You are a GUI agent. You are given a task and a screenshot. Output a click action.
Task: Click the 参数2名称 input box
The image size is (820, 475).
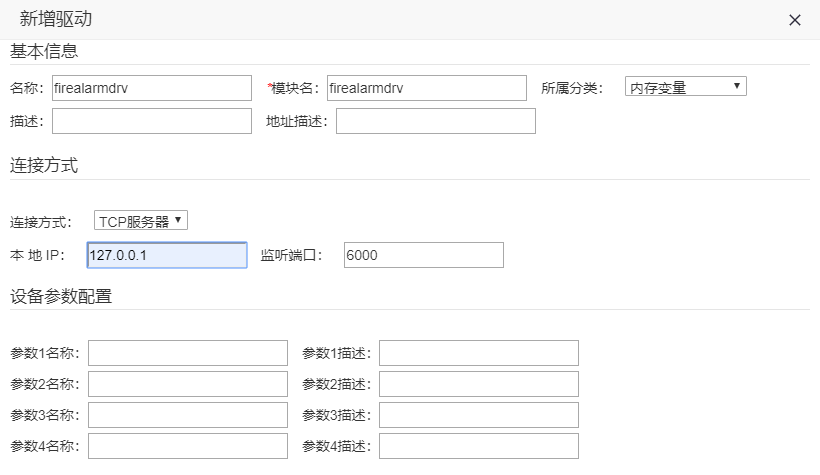188,384
